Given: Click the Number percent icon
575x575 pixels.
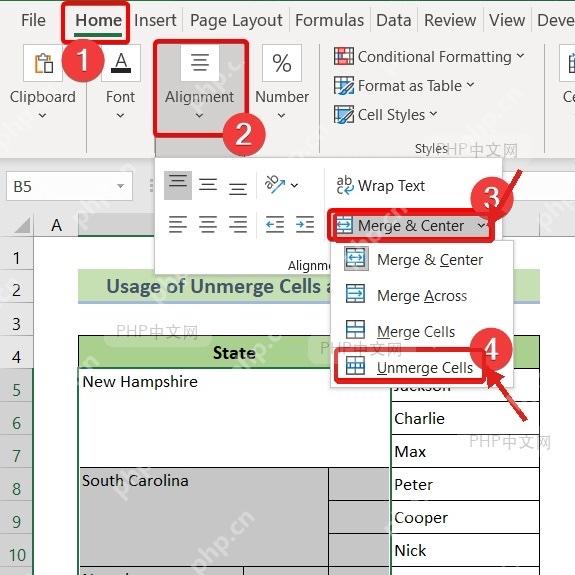Looking at the screenshot, I should (282, 63).
